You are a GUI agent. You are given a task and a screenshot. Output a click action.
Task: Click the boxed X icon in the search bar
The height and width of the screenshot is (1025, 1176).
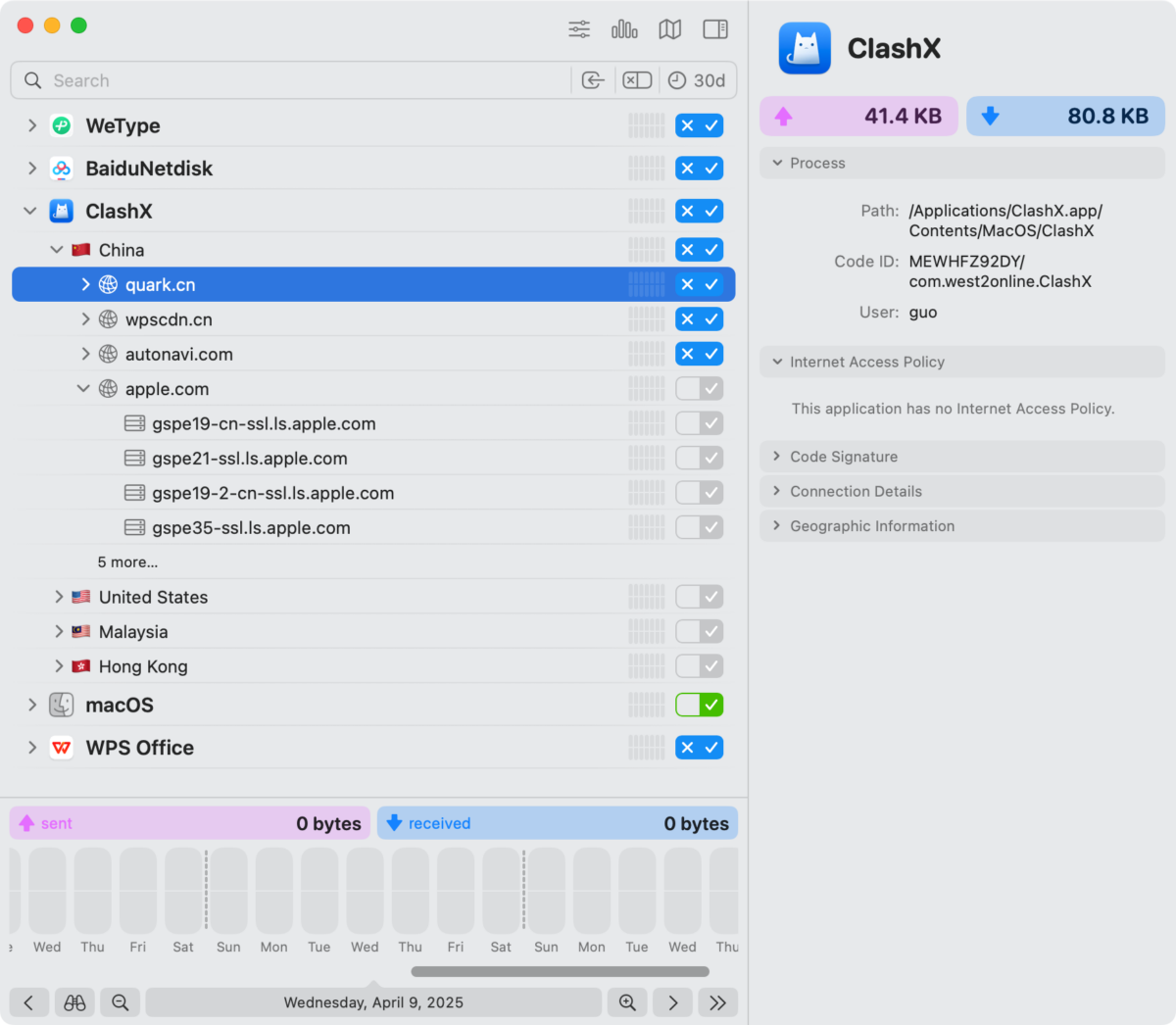point(637,80)
